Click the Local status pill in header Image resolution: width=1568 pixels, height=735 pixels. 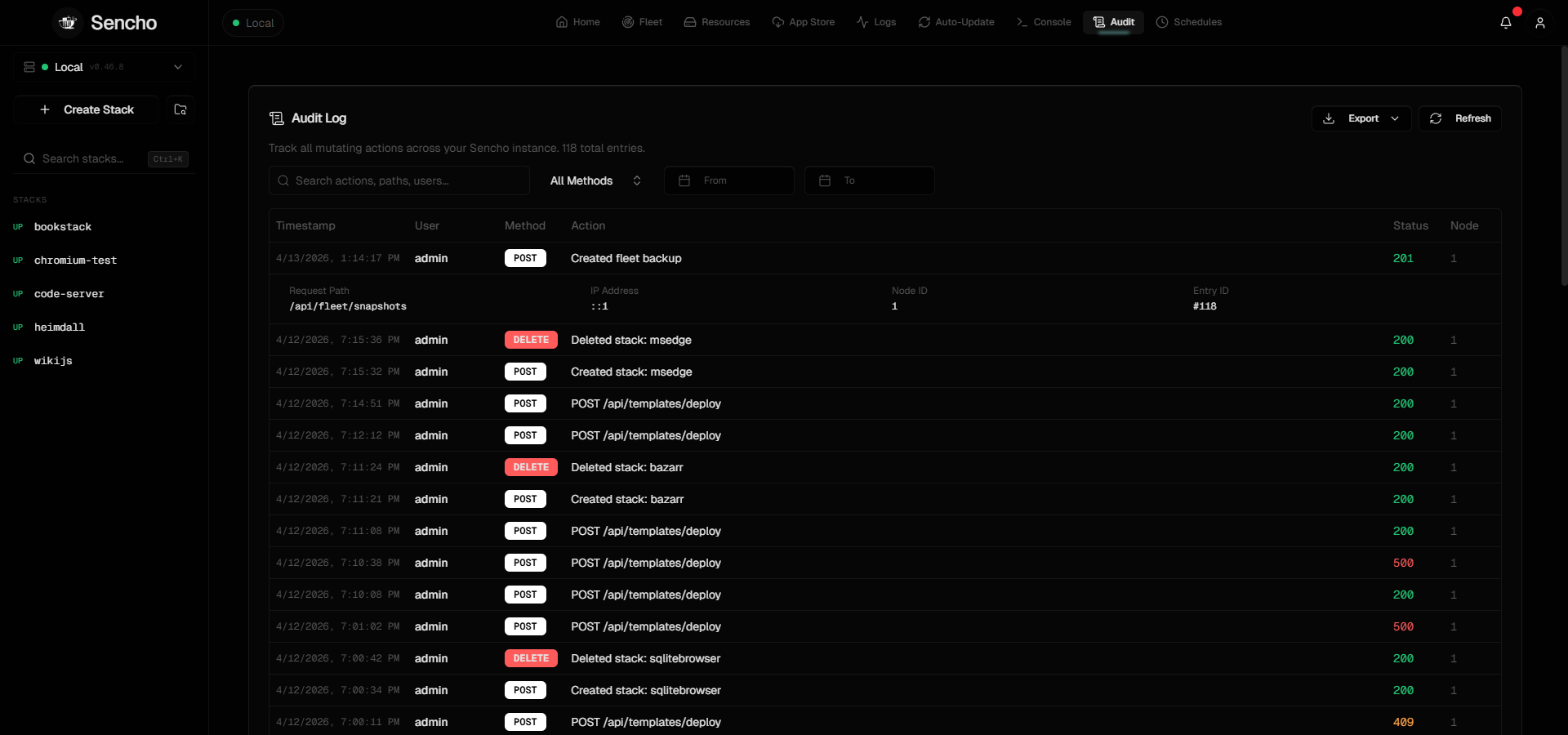coord(253,23)
